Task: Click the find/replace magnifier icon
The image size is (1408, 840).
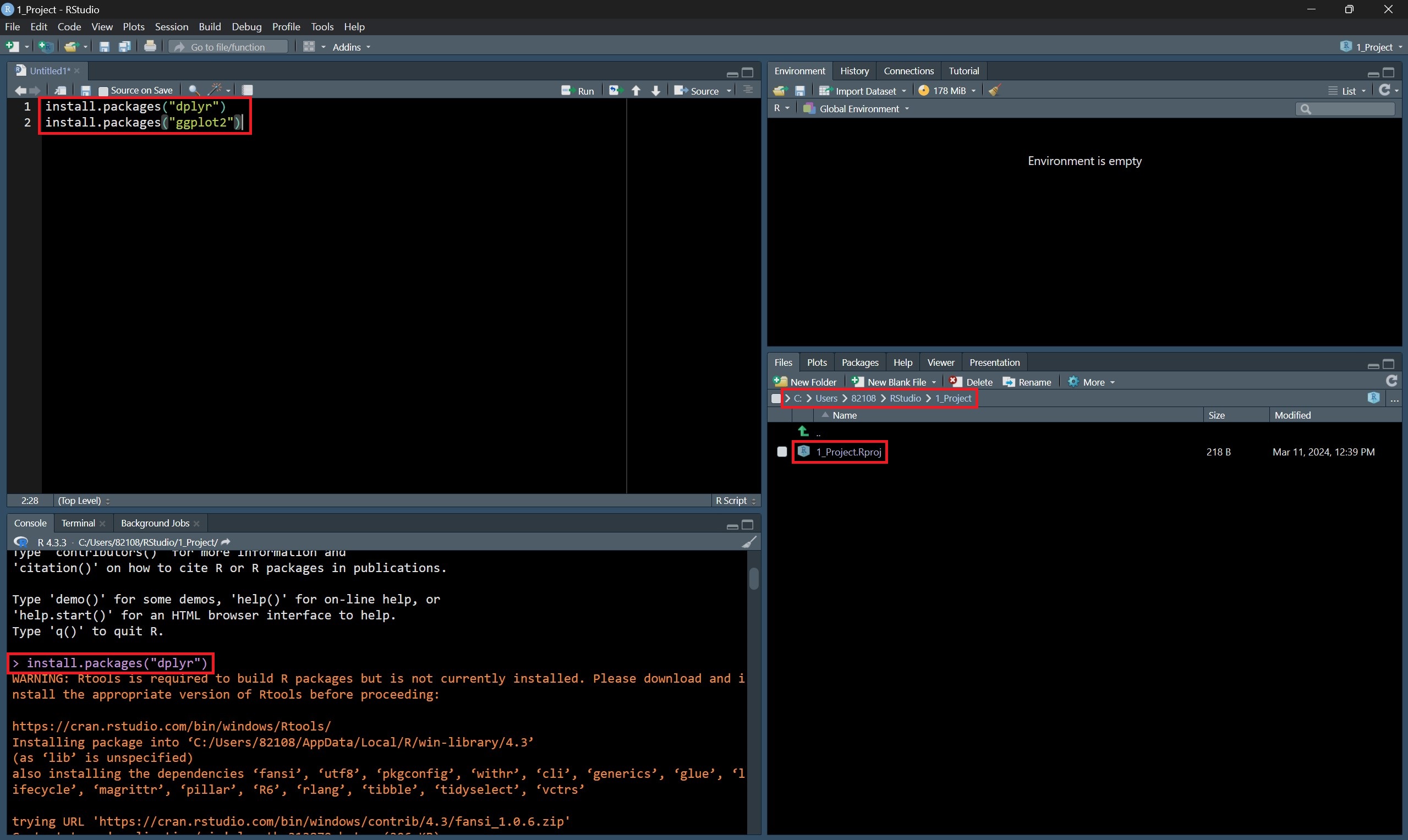Action: (x=194, y=90)
